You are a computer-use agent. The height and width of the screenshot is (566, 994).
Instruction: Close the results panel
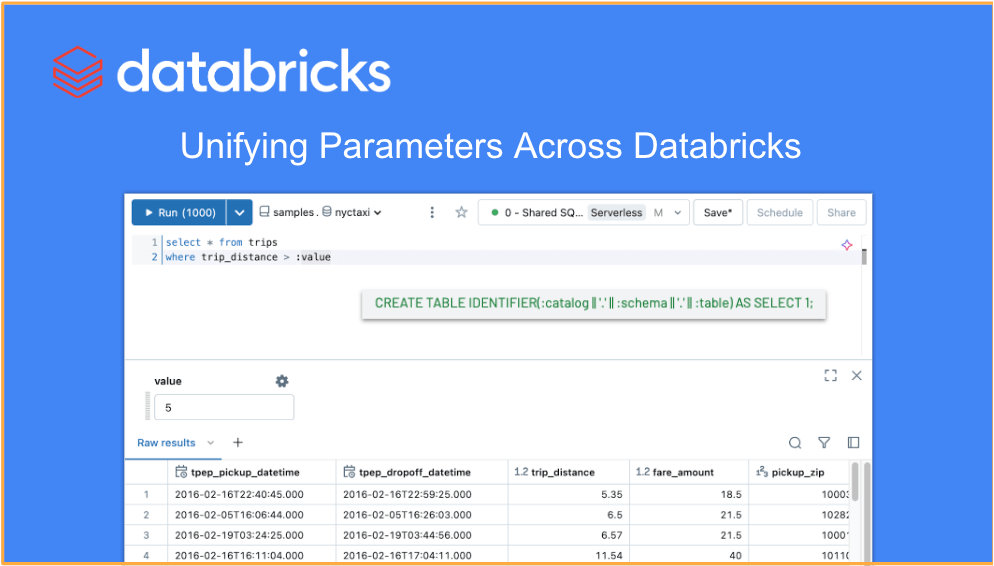click(856, 375)
